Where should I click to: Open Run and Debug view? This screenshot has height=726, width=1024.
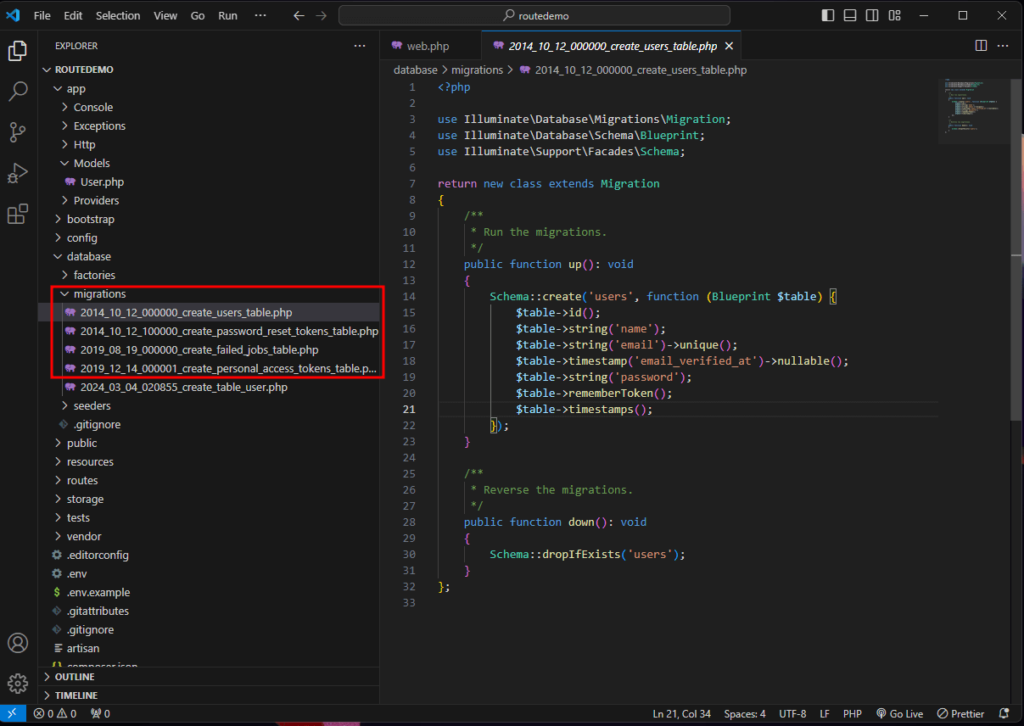pyautogui.click(x=18, y=173)
